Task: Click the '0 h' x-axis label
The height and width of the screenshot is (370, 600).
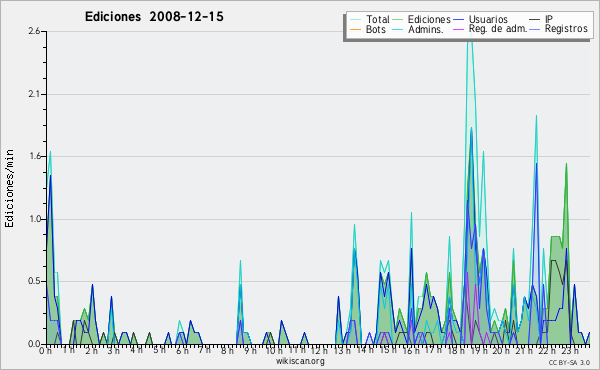Action: pyautogui.click(x=45, y=351)
